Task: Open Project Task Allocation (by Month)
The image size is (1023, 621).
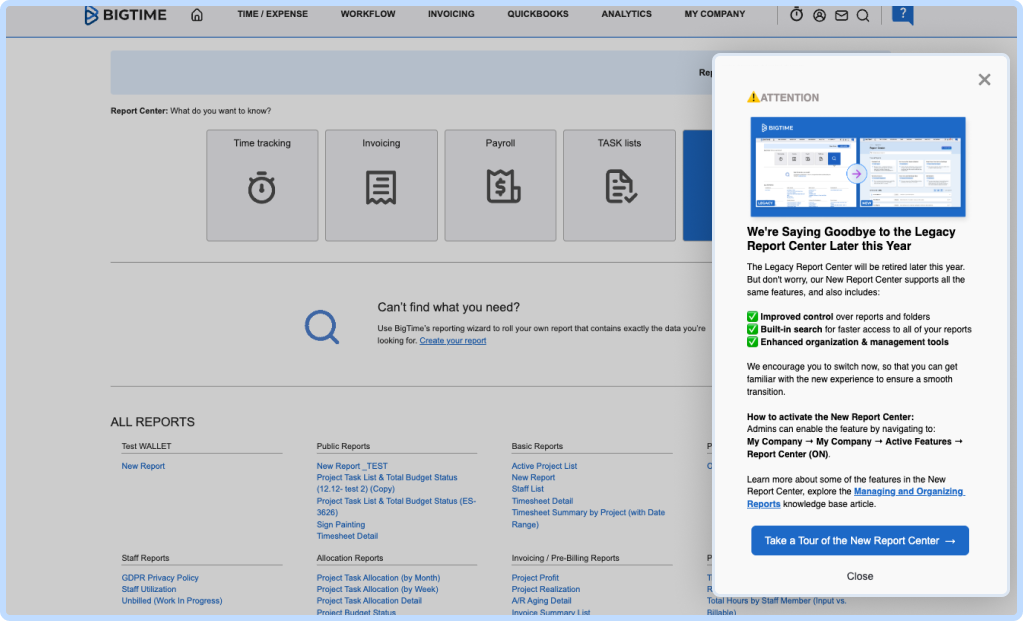Action: (378, 578)
